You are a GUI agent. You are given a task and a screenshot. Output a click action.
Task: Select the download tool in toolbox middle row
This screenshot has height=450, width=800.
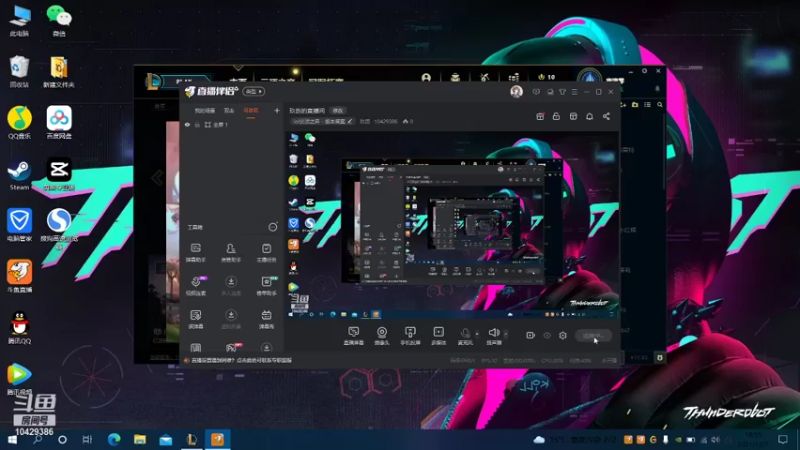(231, 286)
